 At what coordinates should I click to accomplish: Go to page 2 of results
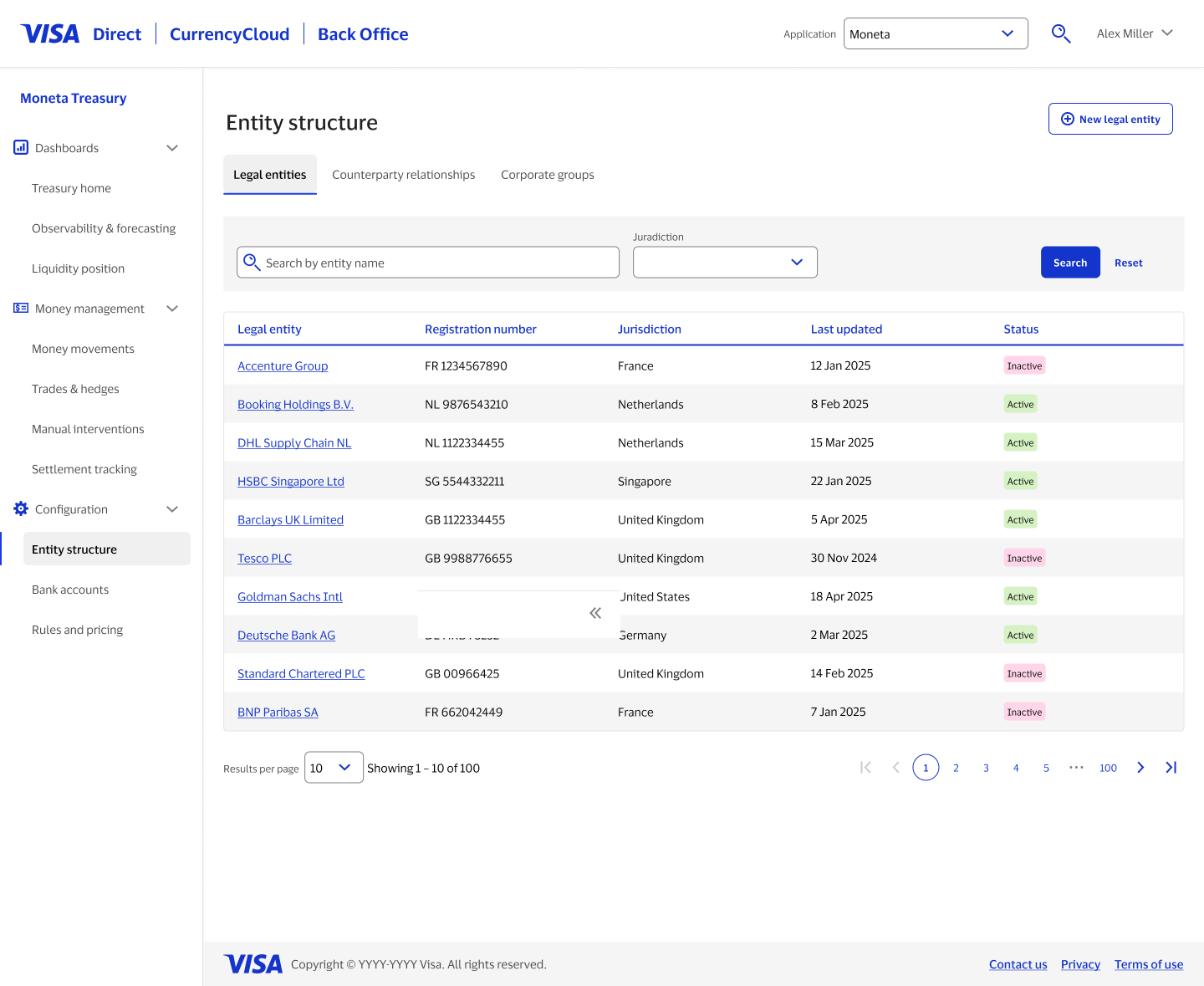pyautogui.click(x=956, y=767)
